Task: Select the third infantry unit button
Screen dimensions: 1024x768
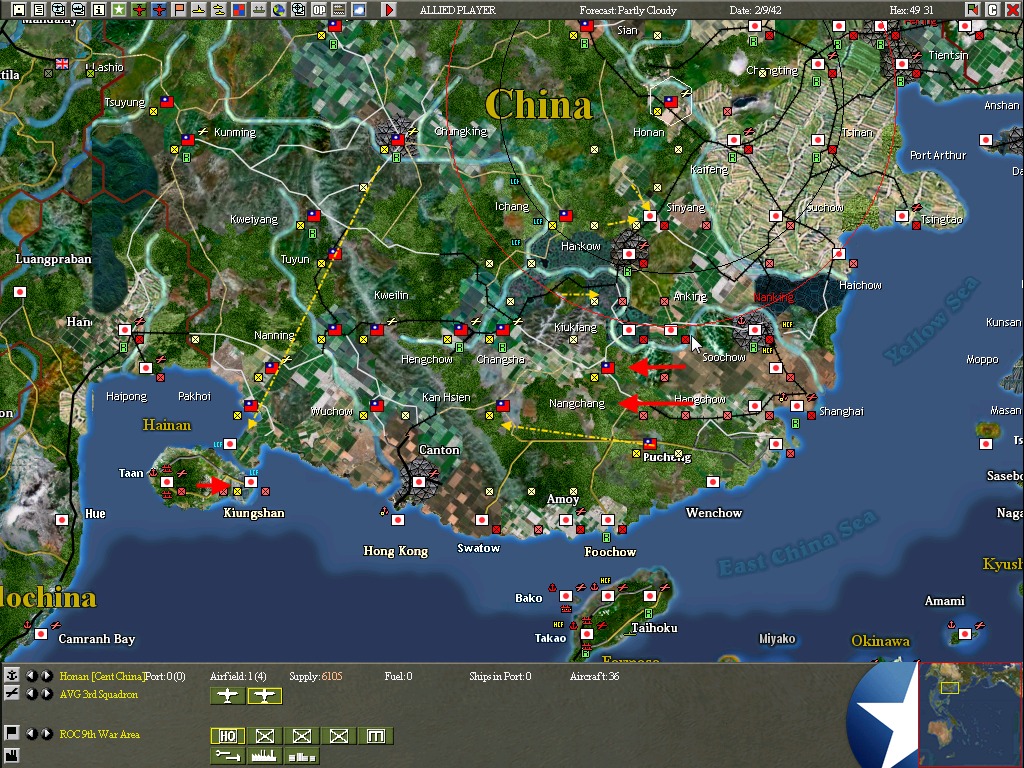Action: tap(338, 736)
